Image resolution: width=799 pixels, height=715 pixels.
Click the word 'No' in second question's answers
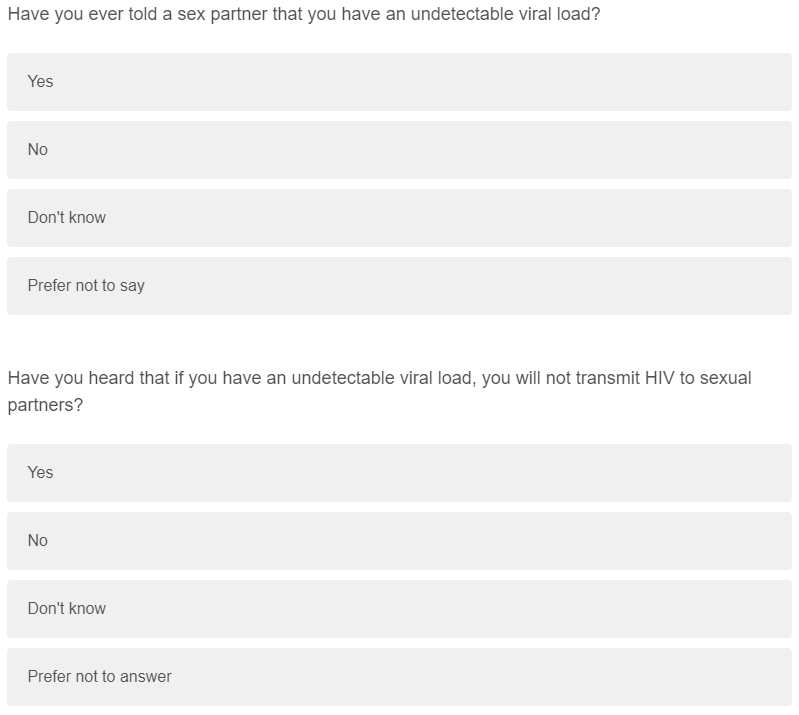[38, 541]
